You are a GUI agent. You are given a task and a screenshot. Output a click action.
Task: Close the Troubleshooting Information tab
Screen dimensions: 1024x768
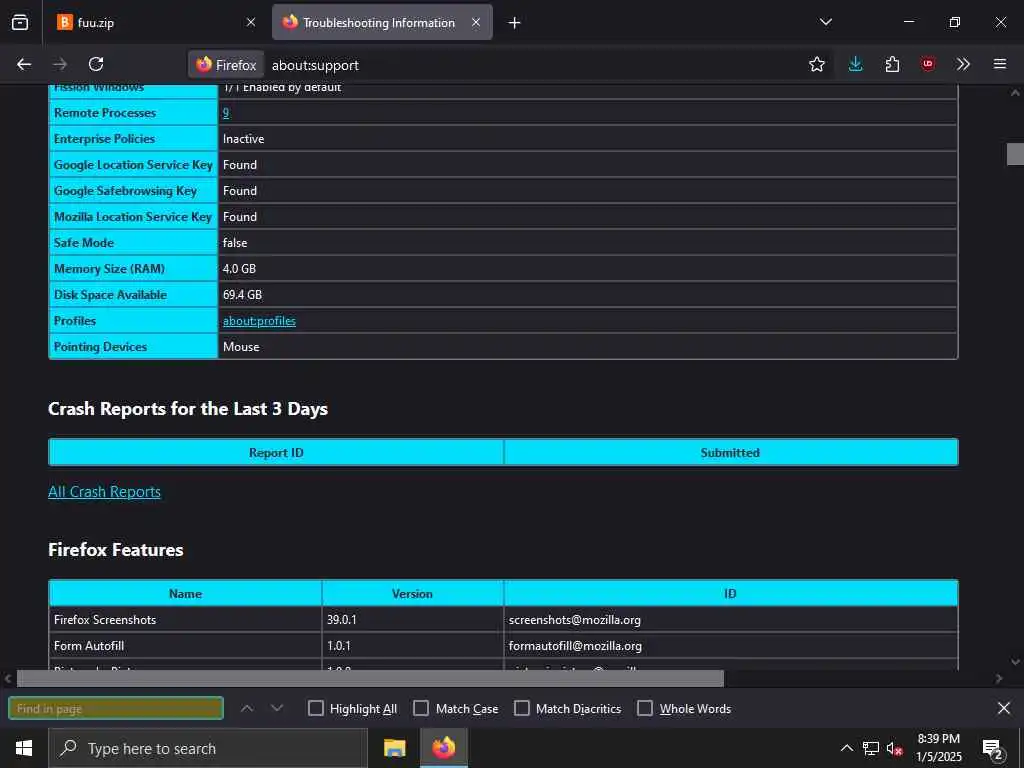pos(476,22)
